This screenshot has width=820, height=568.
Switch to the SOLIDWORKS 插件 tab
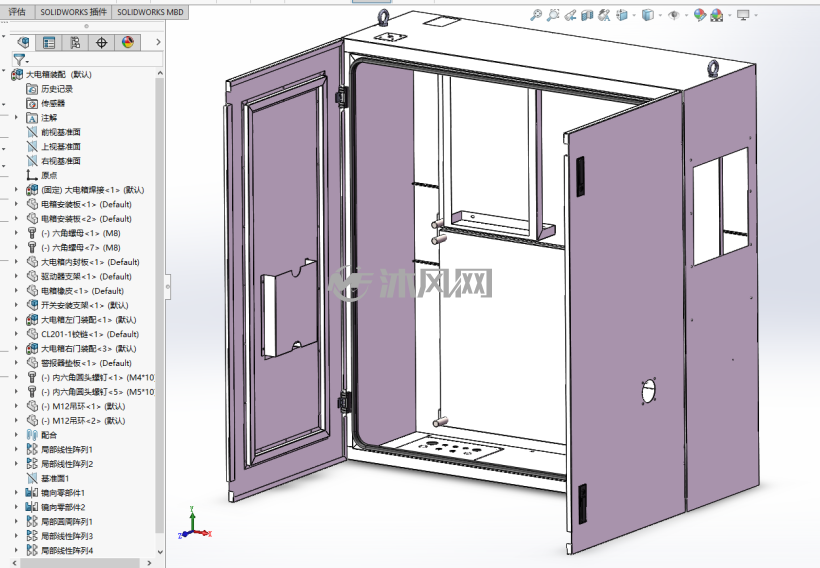(x=73, y=12)
